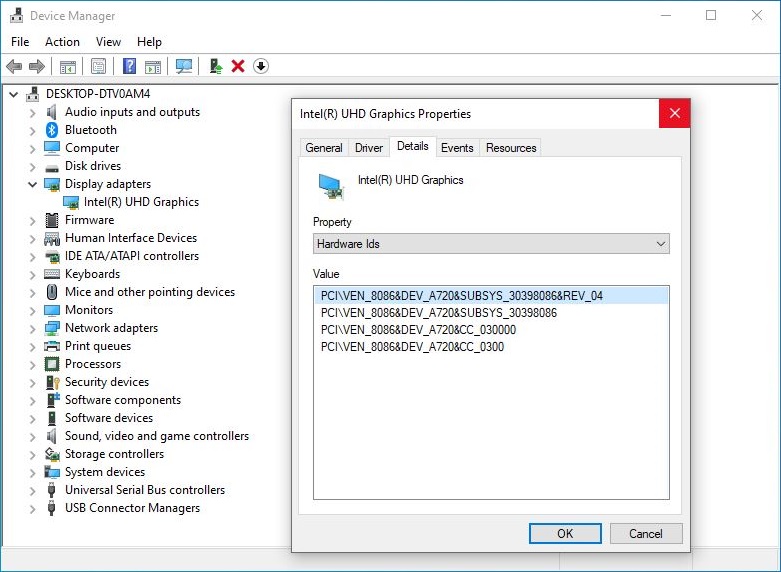Collapse the Display adapters node
This screenshot has width=781, height=572.
[33, 184]
